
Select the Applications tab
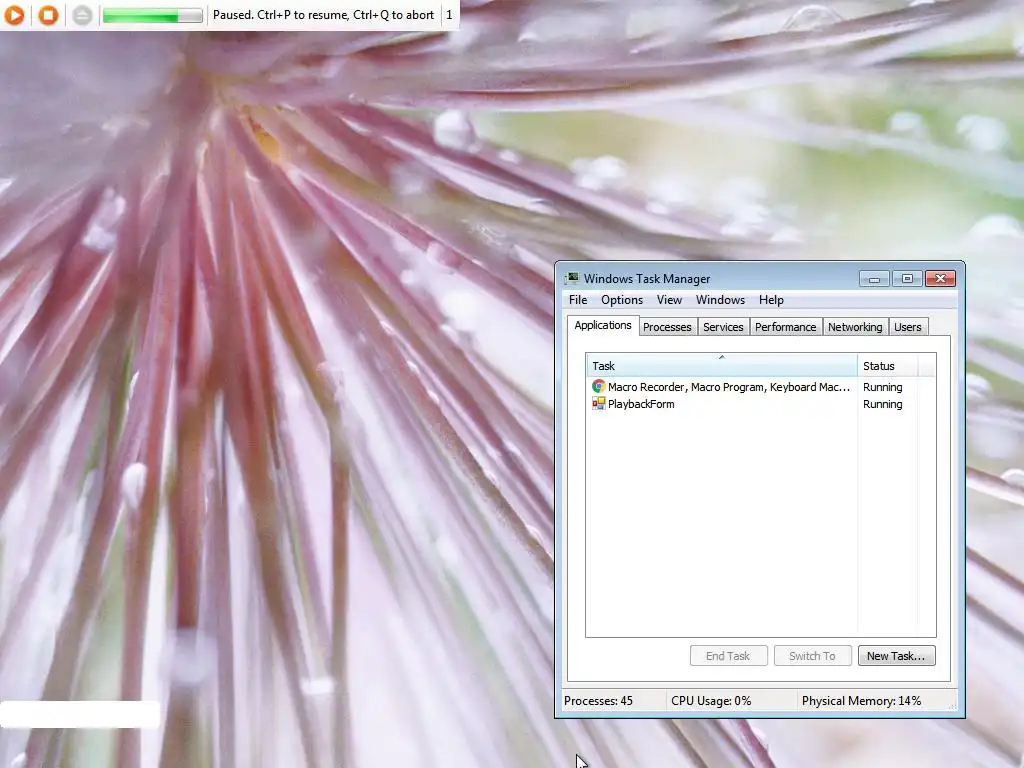click(x=603, y=325)
